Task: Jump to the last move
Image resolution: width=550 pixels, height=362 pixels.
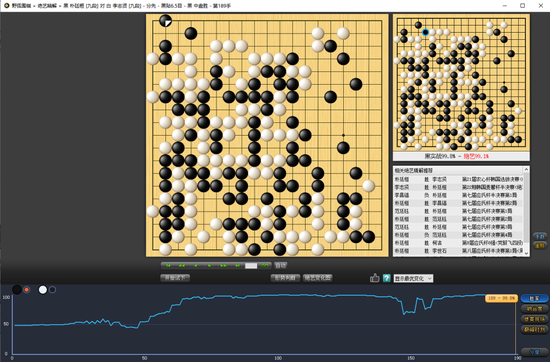Action: (237, 266)
